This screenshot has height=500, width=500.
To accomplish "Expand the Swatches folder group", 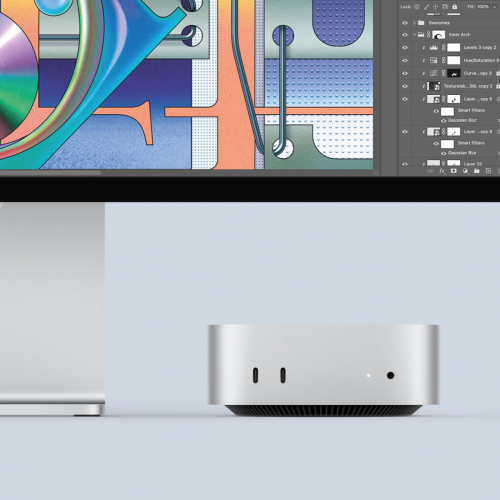I will (414, 23).
